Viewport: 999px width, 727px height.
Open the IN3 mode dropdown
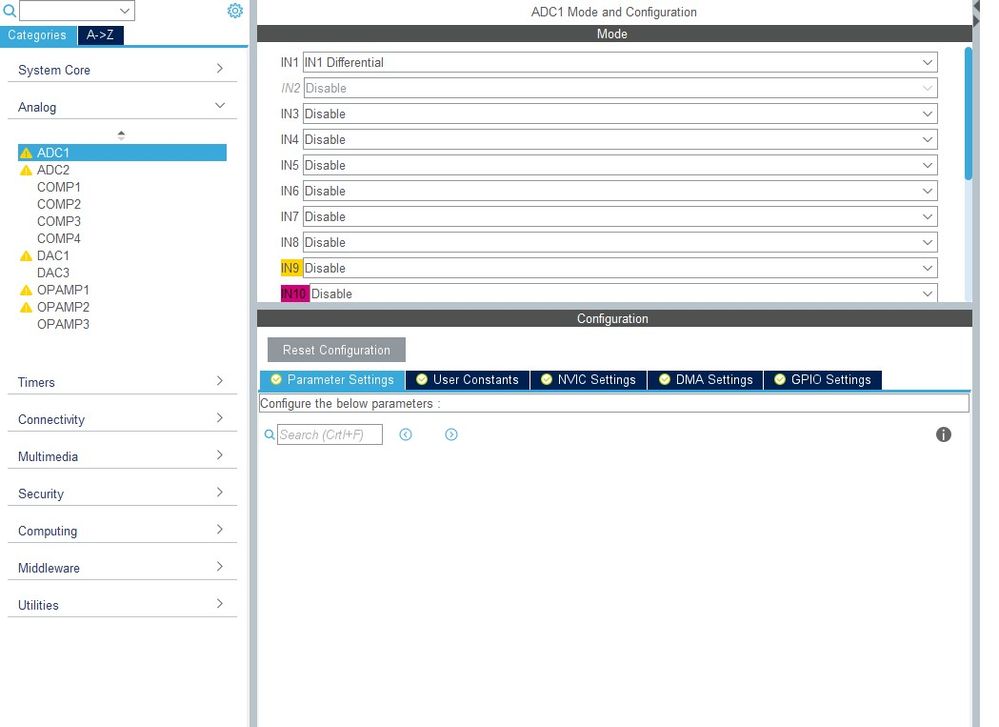click(x=620, y=114)
